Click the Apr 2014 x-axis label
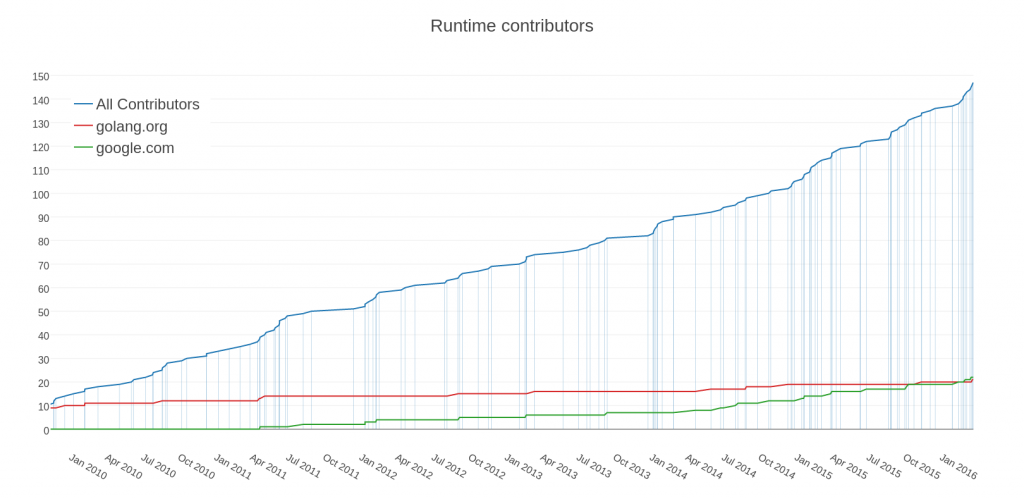Screen dimensions: 1024x499 pyautogui.click(x=703, y=467)
